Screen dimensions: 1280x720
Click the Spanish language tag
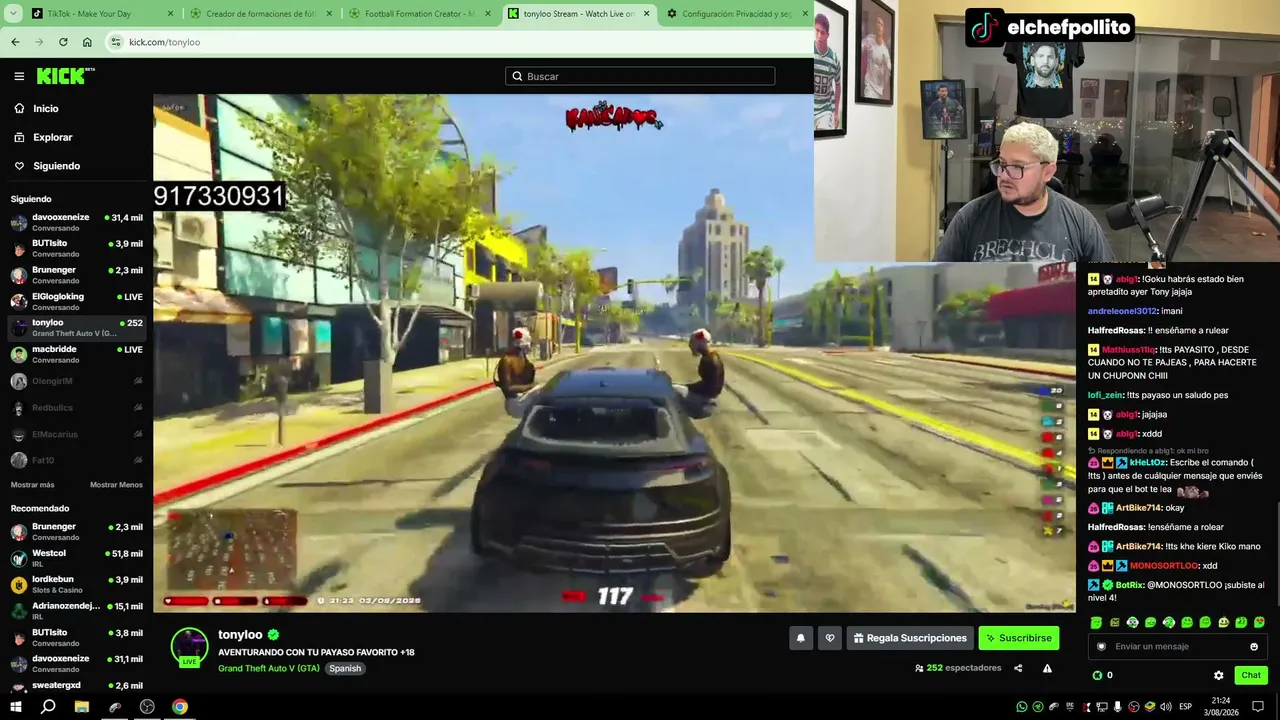pyautogui.click(x=345, y=668)
